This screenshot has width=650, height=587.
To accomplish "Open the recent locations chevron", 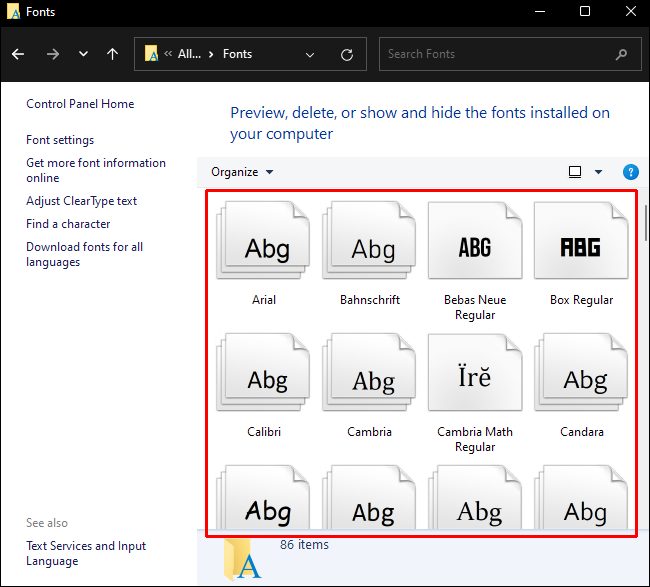I will (x=83, y=54).
